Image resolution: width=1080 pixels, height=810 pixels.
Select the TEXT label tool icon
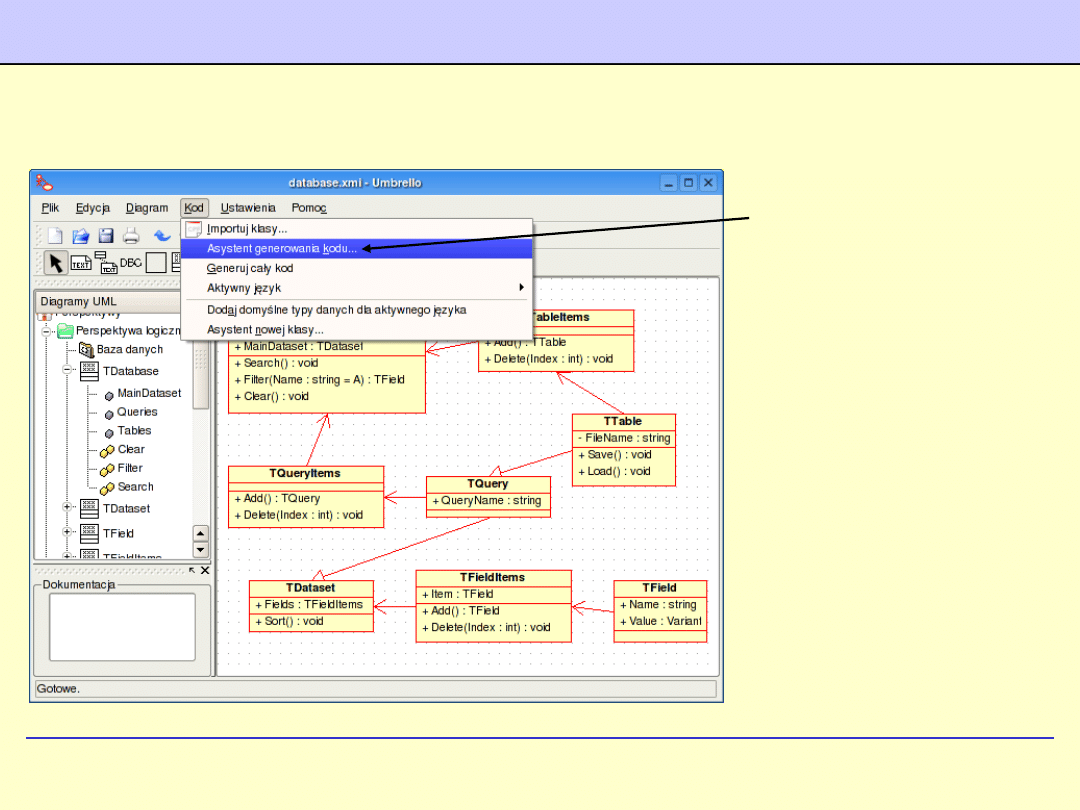point(82,263)
